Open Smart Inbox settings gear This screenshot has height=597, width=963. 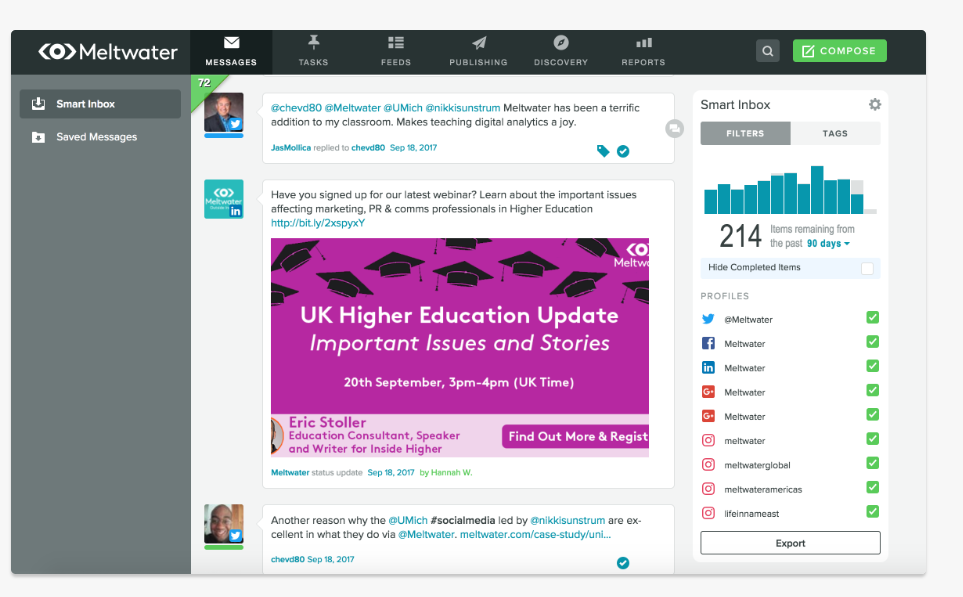875,104
